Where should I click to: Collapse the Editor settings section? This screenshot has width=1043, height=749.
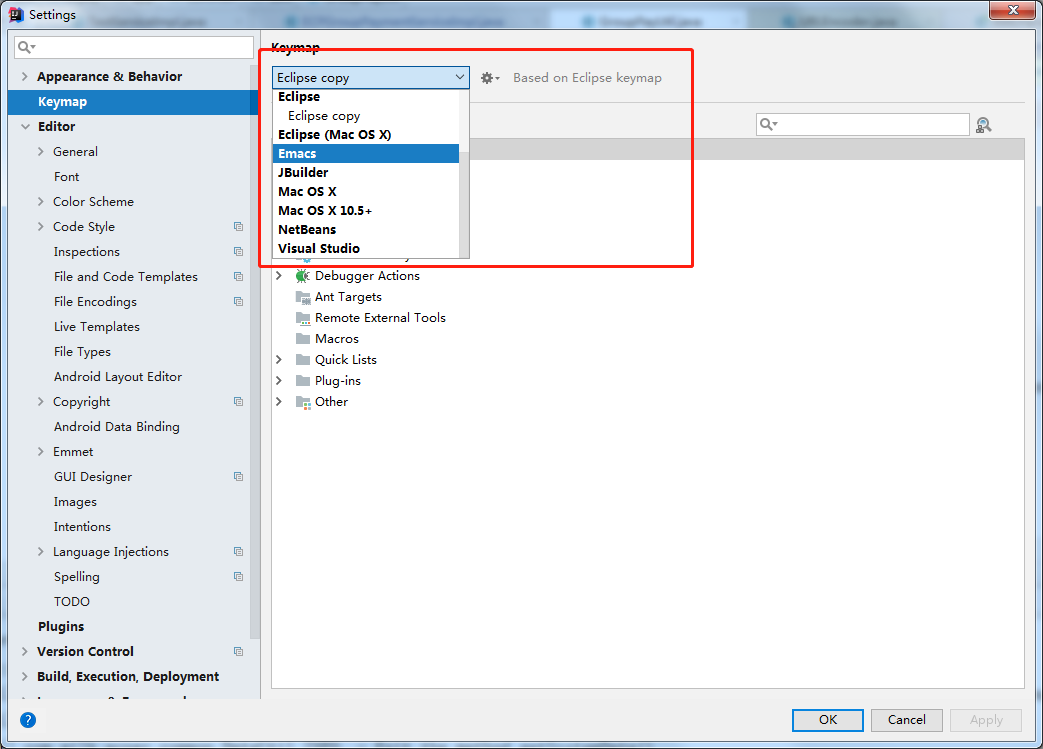[25, 127]
